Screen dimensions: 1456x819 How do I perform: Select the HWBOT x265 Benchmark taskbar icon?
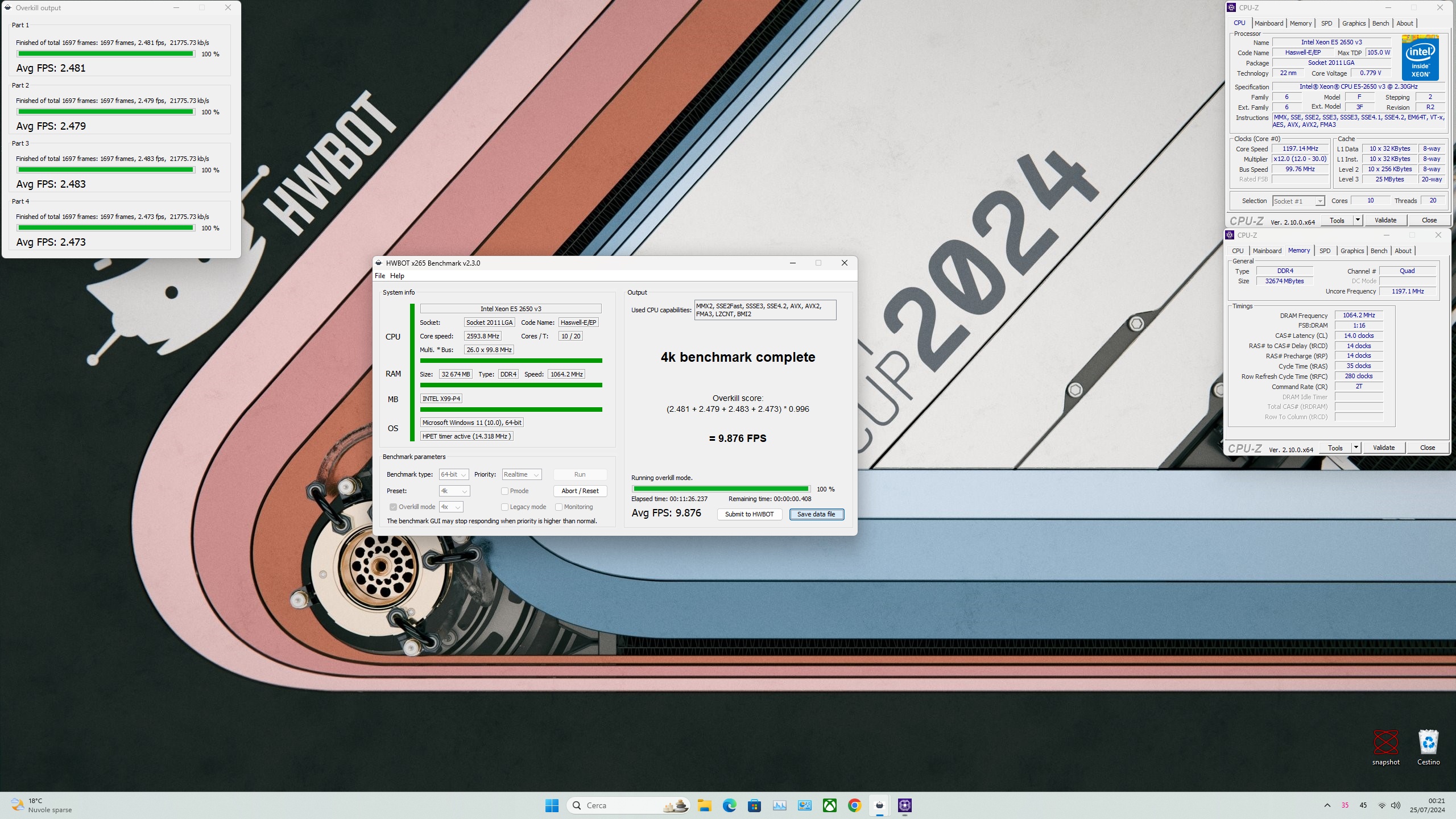point(880,805)
